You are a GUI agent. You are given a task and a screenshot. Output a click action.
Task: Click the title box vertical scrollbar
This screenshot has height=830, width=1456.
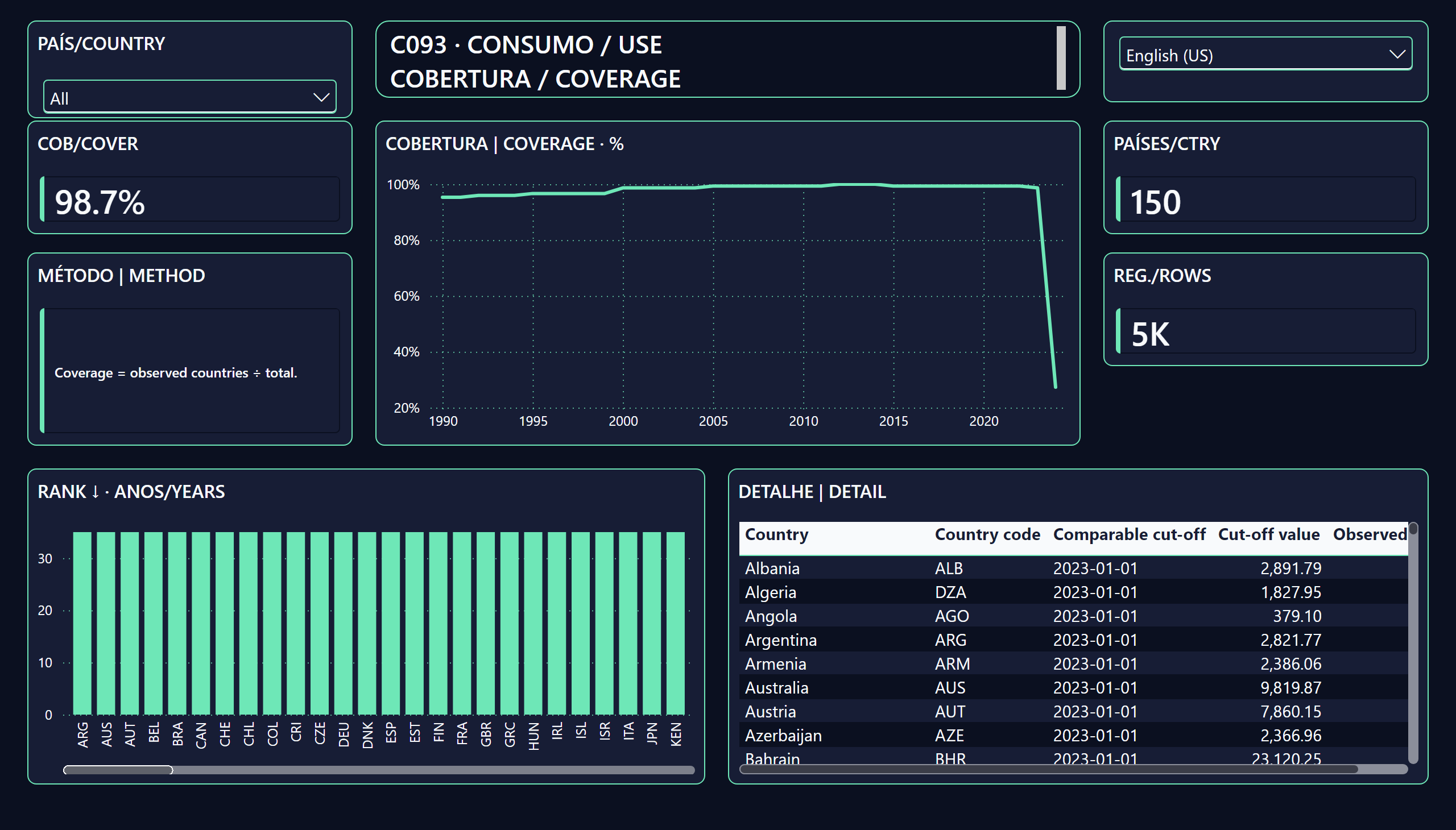[x=1061, y=58]
